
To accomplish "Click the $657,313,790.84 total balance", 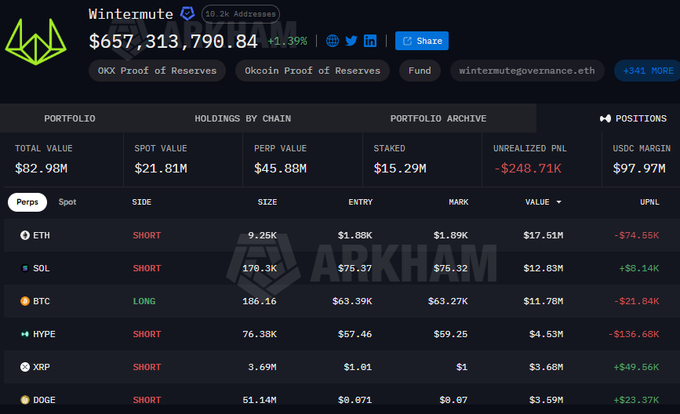I will coord(173,42).
